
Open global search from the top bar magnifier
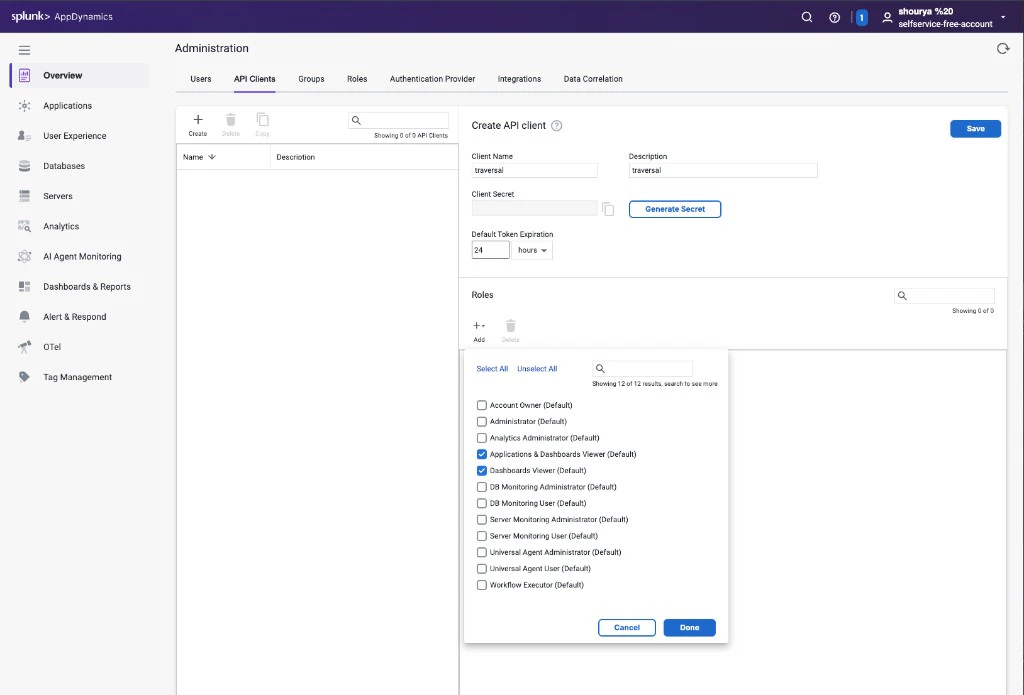(806, 16)
